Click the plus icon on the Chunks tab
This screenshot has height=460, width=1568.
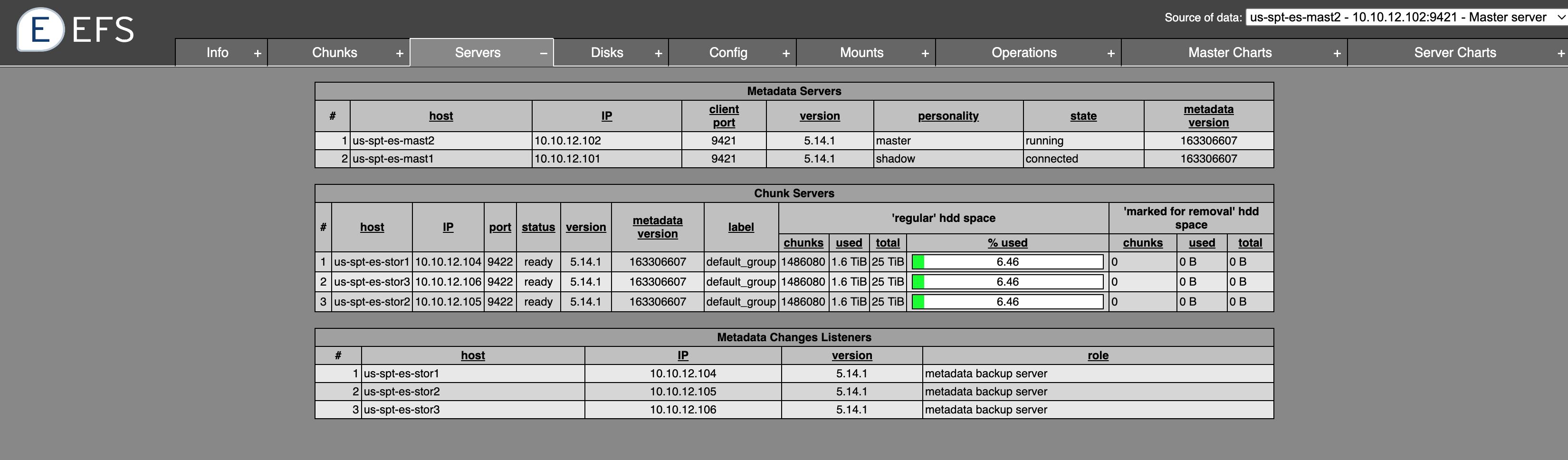coord(400,53)
